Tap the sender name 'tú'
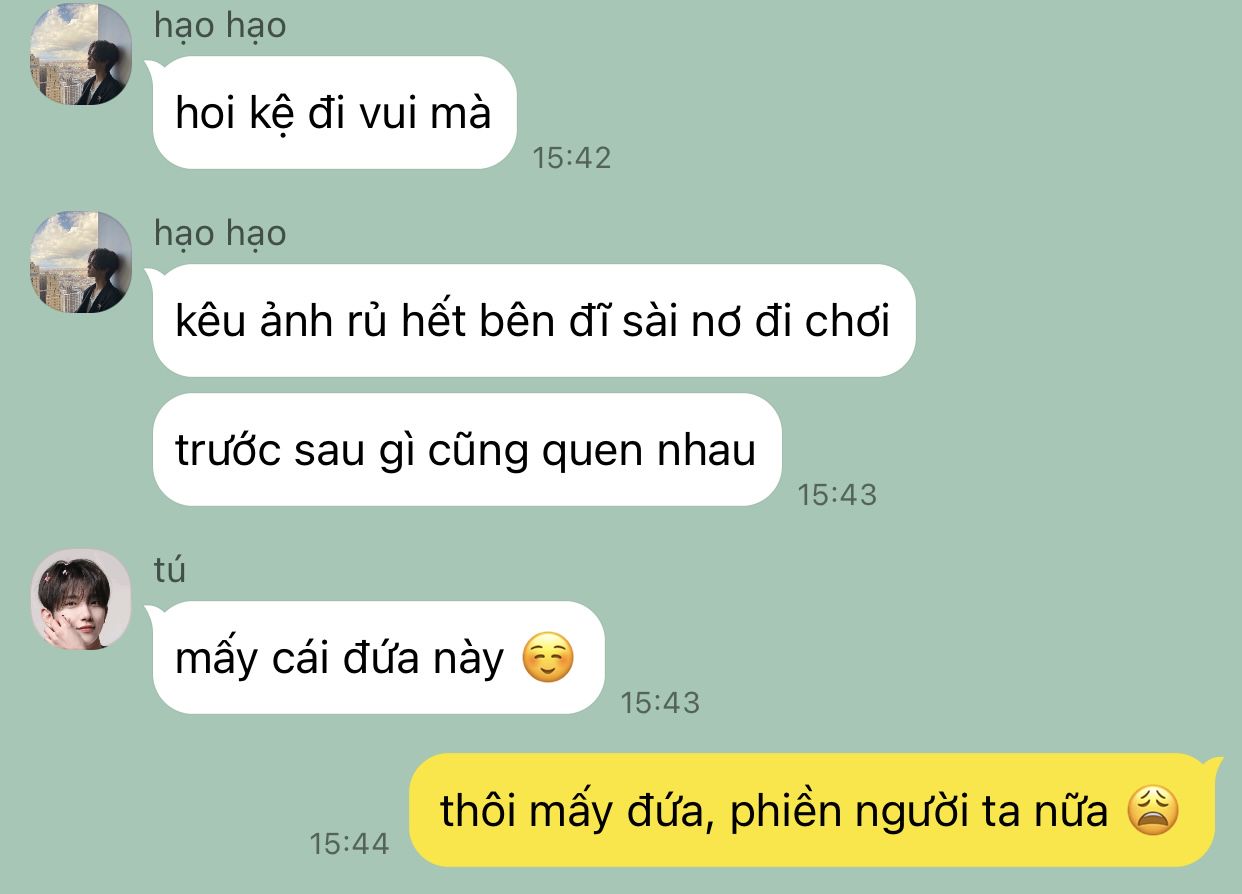 click(x=170, y=570)
